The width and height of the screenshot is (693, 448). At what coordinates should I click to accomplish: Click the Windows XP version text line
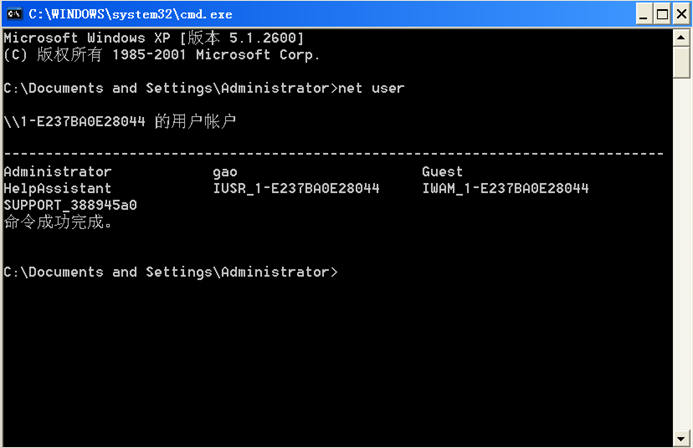154,38
